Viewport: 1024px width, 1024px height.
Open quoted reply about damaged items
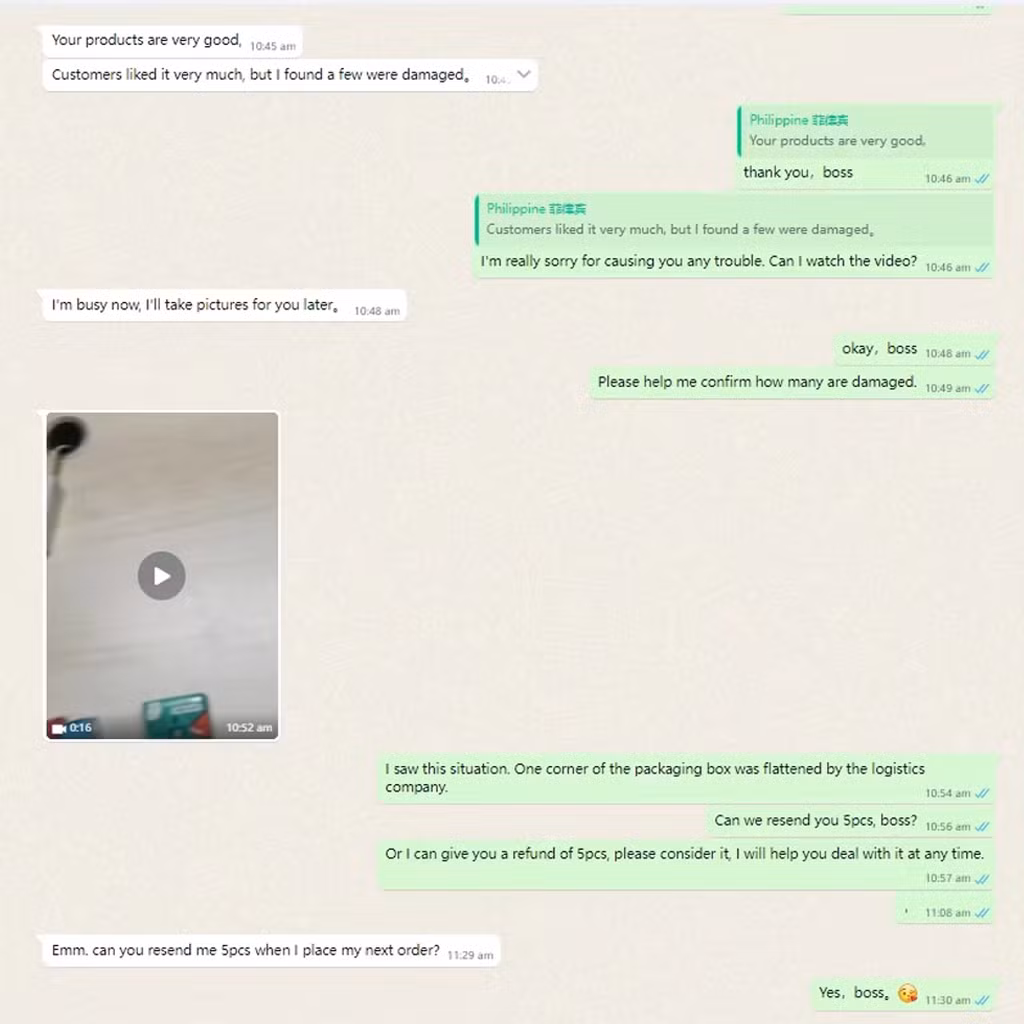[x=733, y=219]
